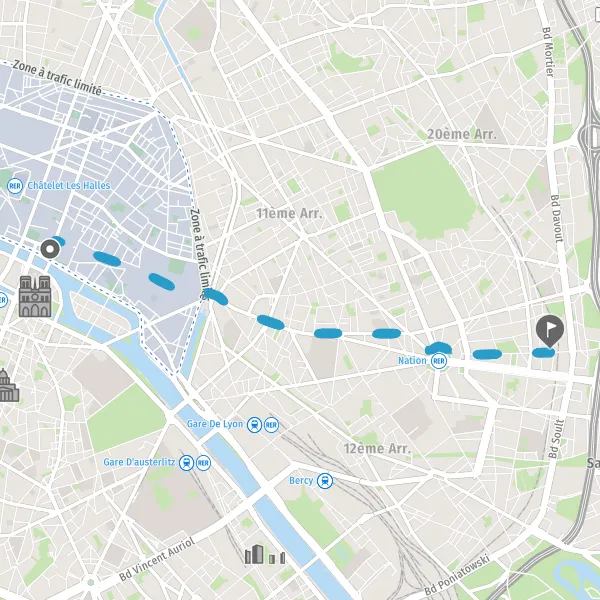This screenshot has height=600, width=600.
Task: Click the Bd Poniatowski street label
Action: click(457, 575)
